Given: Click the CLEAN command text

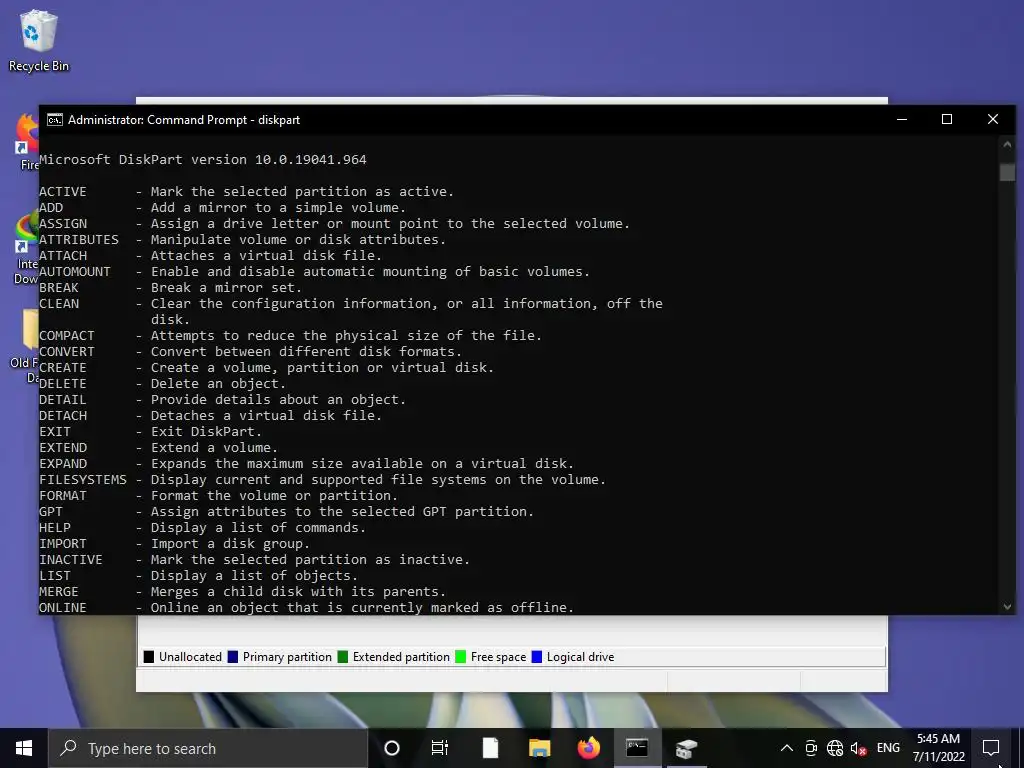Looking at the screenshot, I should (59, 304).
